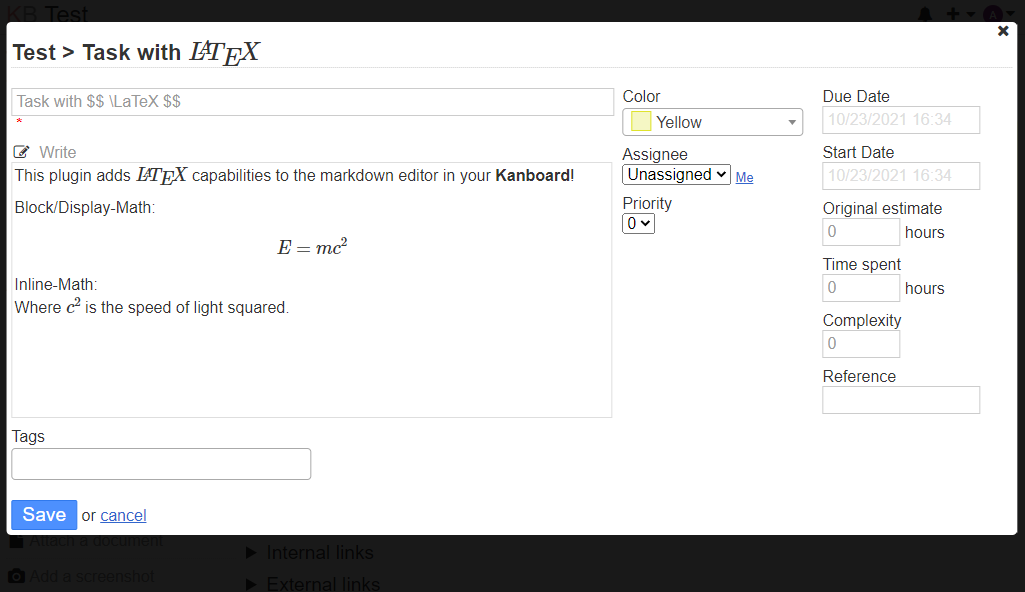Click the notifications bell icon in header
The height and width of the screenshot is (592, 1025).
point(925,14)
